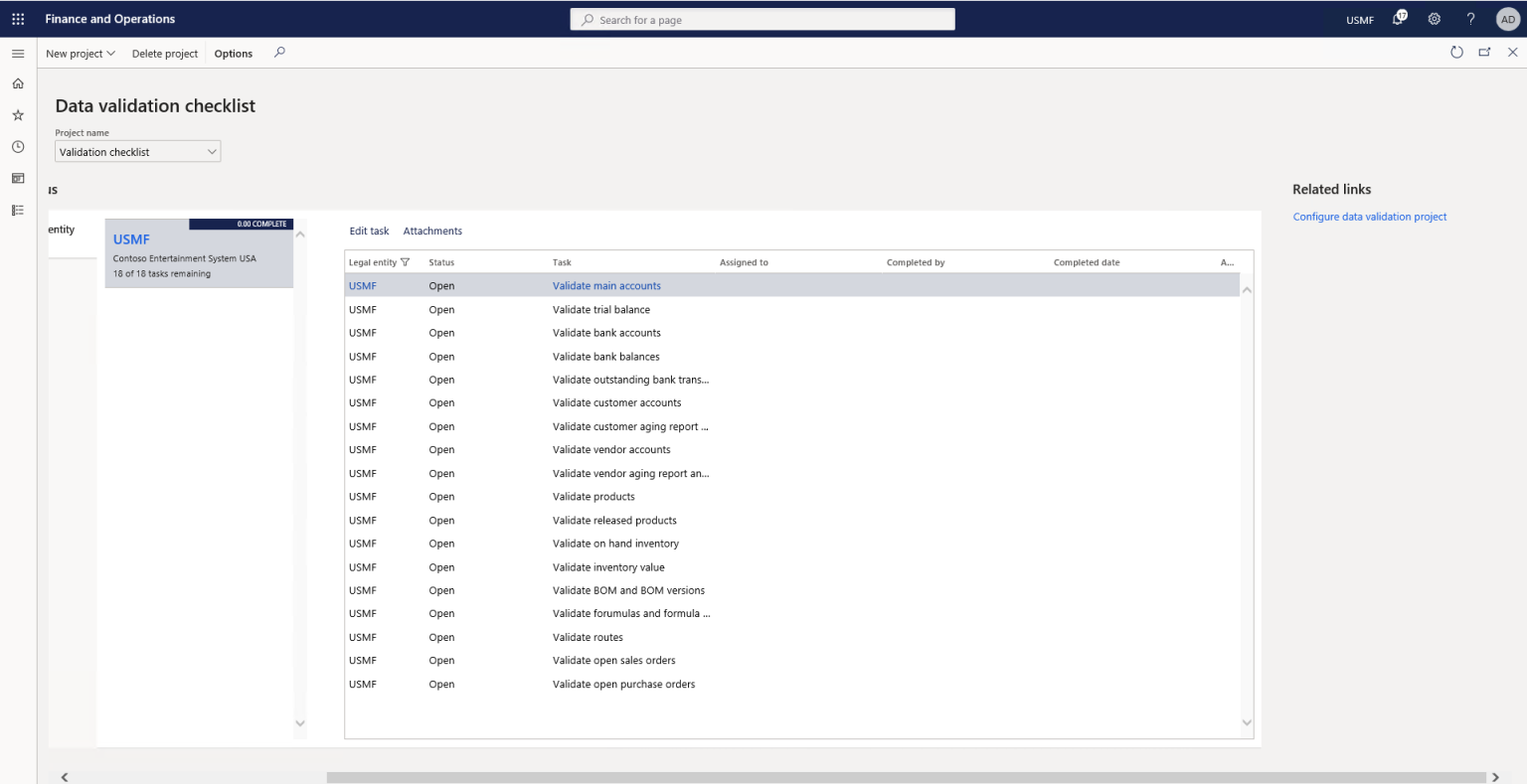Click the Home icon in the sidebar
Image resolution: width=1527 pixels, height=784 pixels.
pos(17,83)
